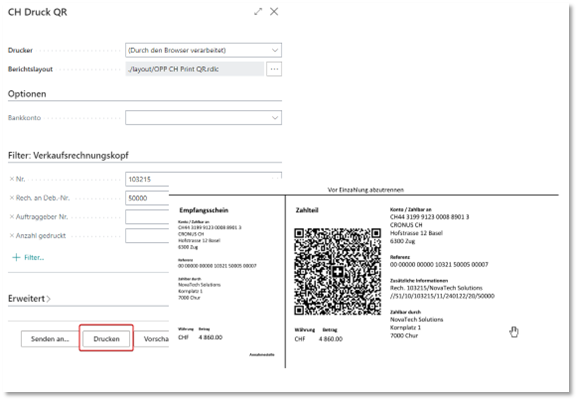Click the Empfangsschein heading
The width and height of the screenshot is (578, 401).
204,210
